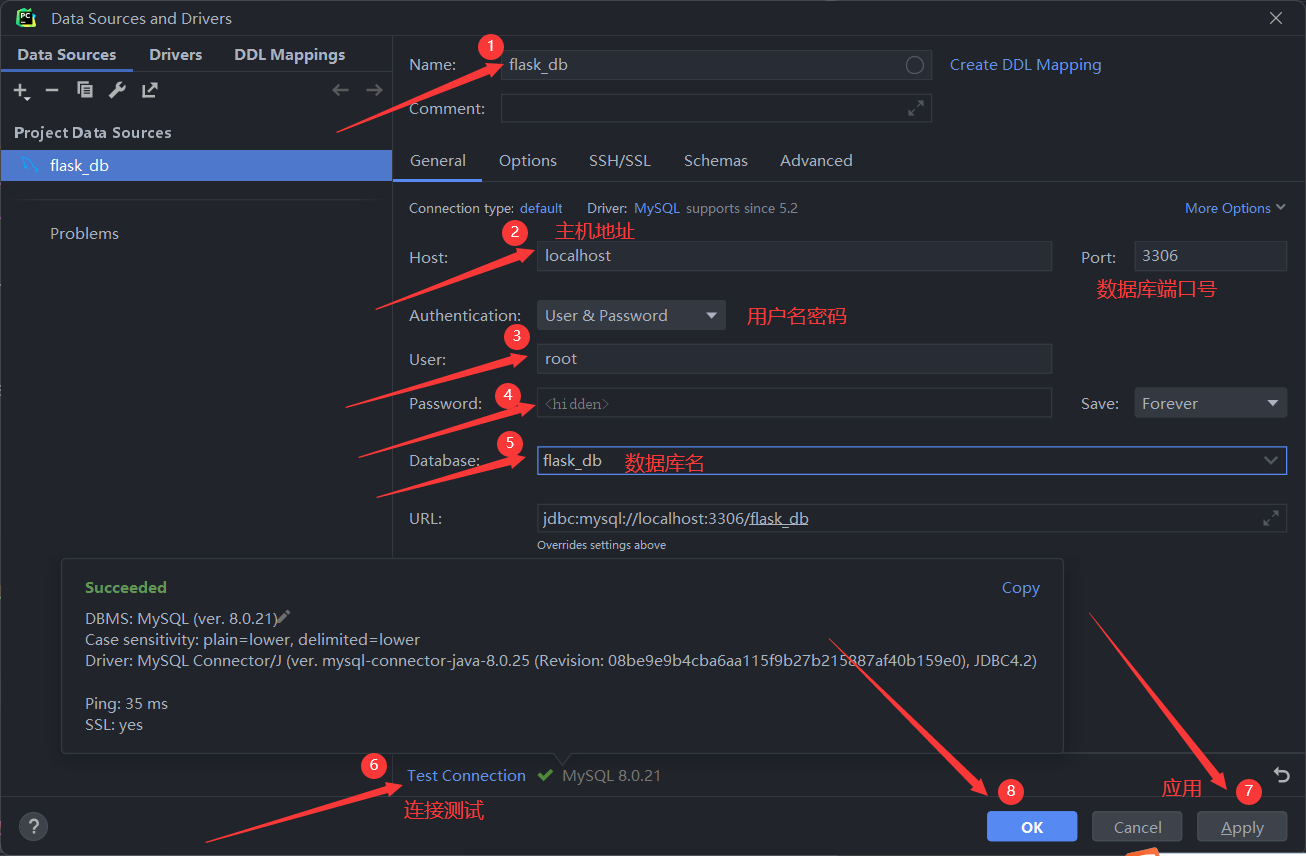Click the Cancel button
This screenshot has width=1306, height=856.
coord(1138,827)
